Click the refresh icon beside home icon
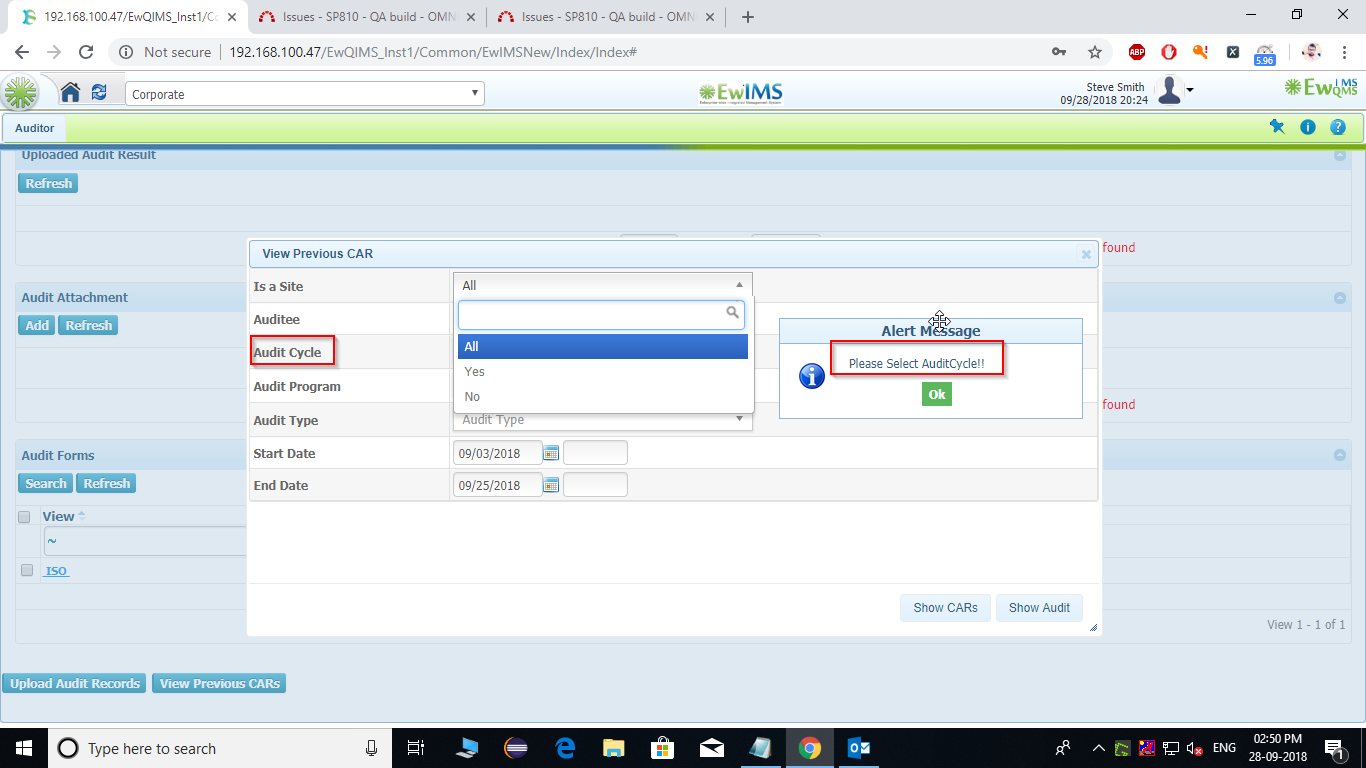 click(99, 93)
